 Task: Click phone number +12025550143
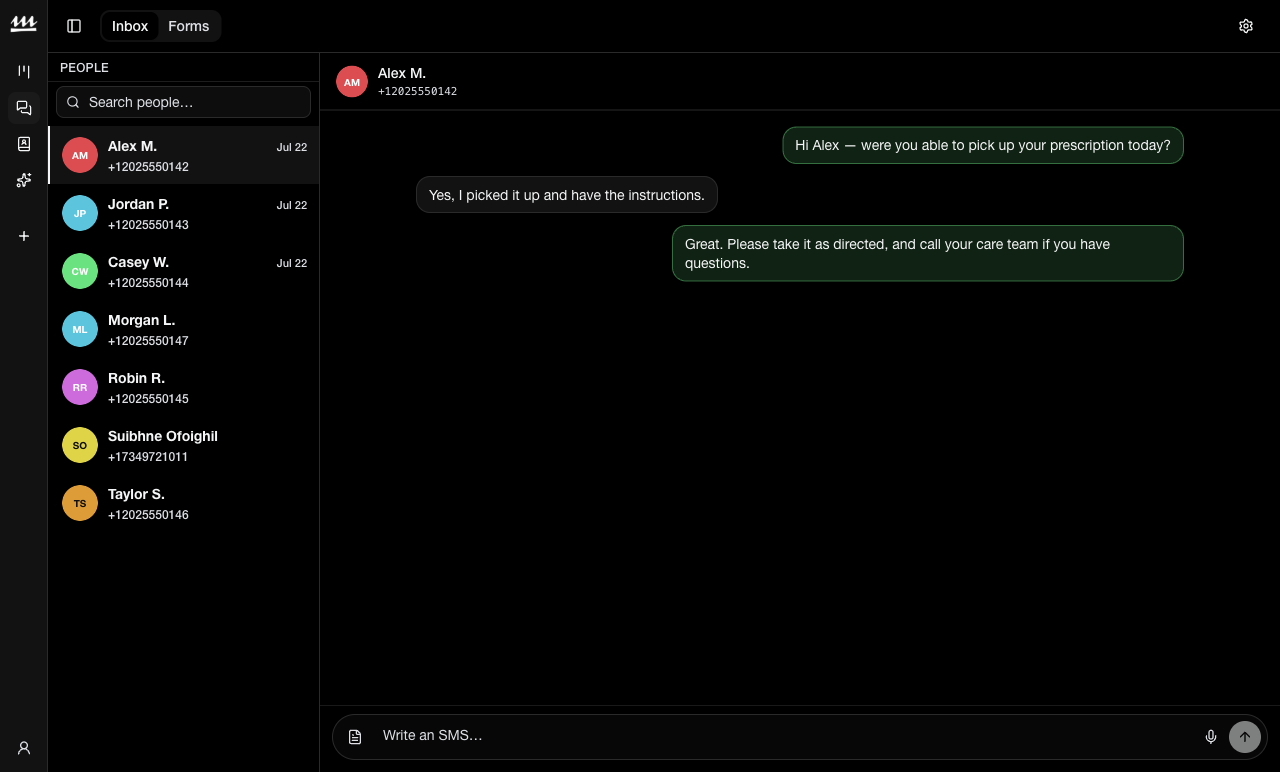[148, 225]
